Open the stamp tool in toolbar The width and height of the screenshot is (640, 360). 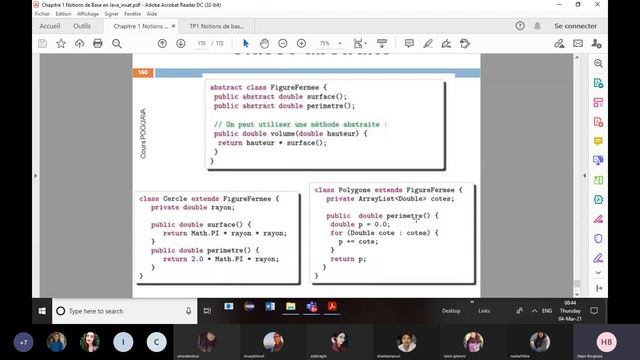465,43
